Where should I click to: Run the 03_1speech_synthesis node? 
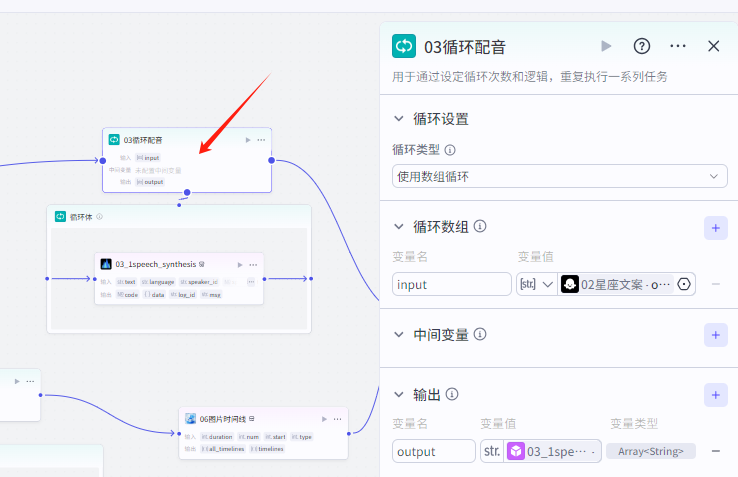240,265
